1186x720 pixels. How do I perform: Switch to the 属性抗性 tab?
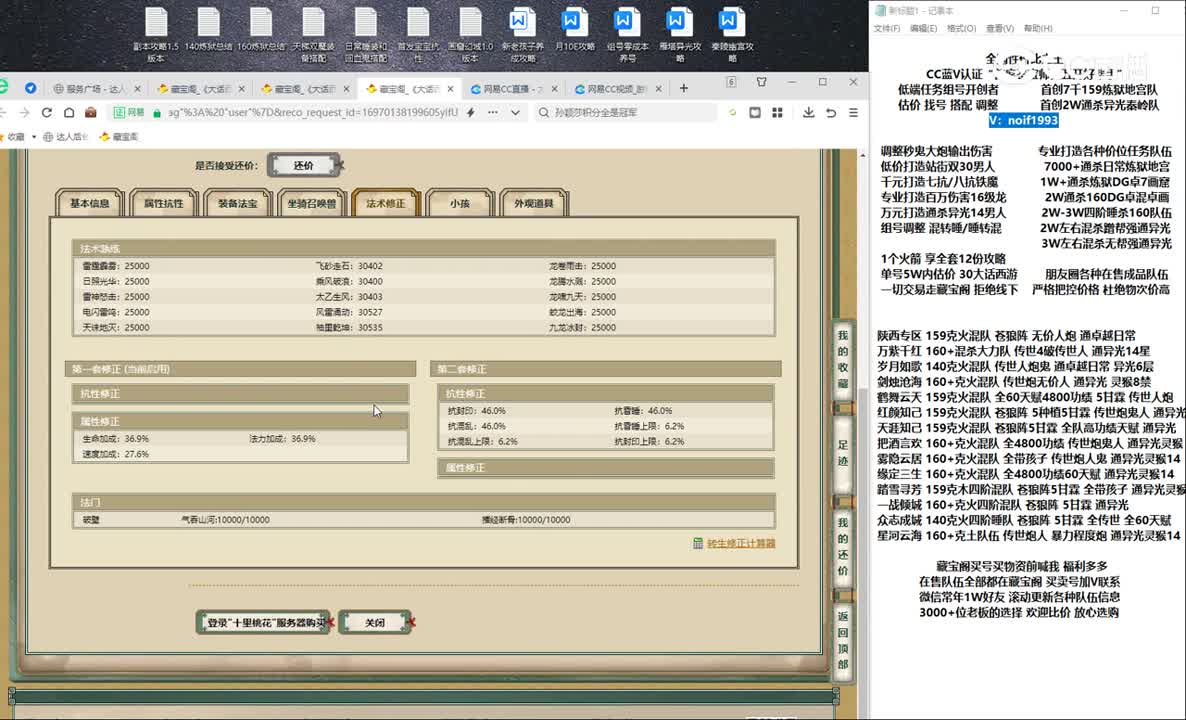(x=163, y=203)
